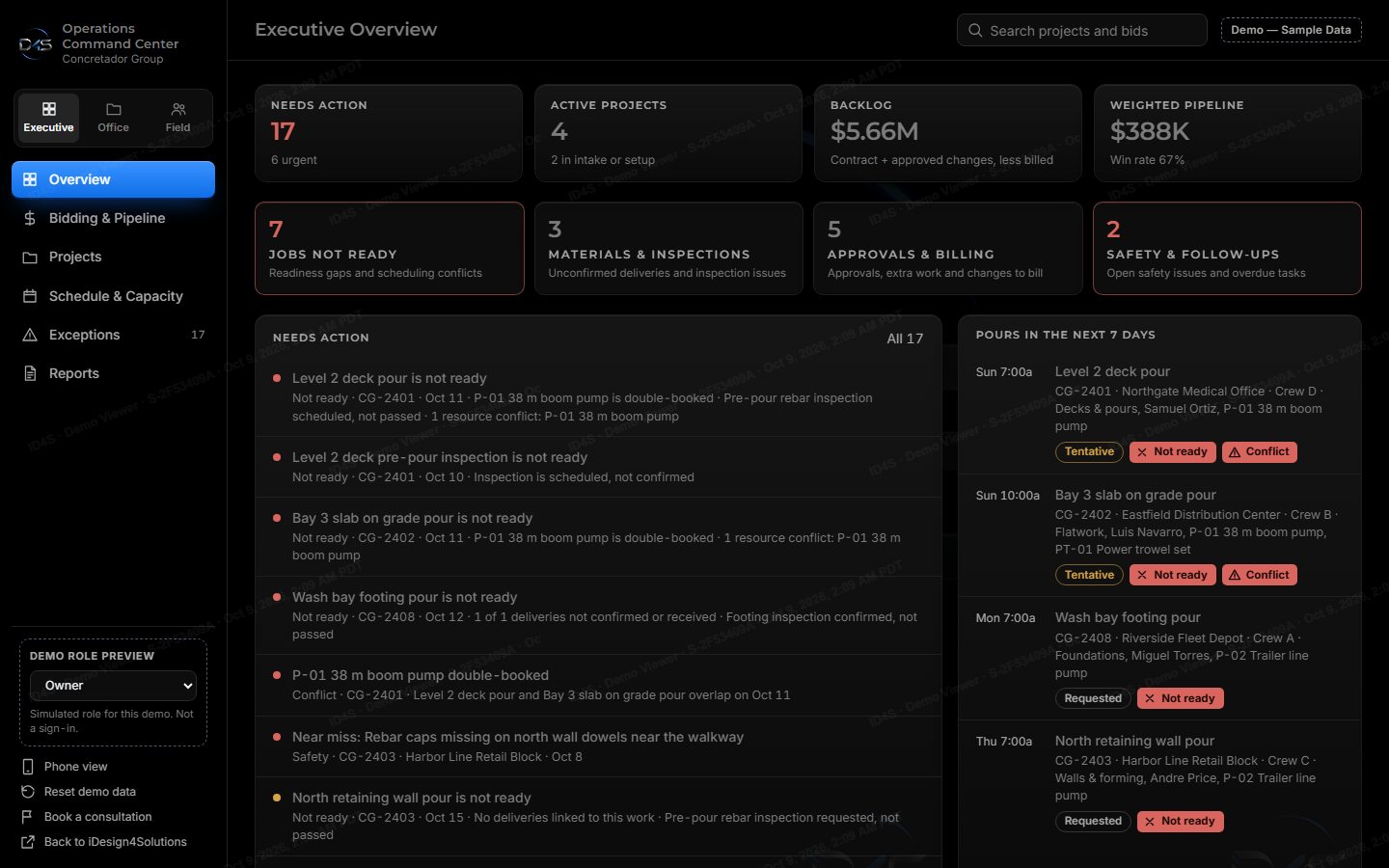Click Requested badge on Wash bay footing pour
This screenshot has height=868, width=1389.
(1093, 698)
